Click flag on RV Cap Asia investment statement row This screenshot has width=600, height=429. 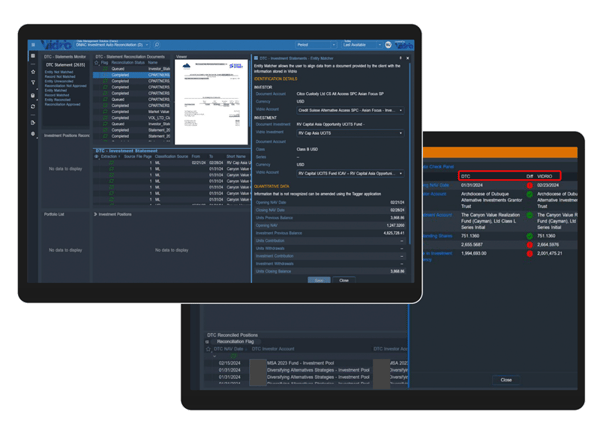tap(111, 163)
